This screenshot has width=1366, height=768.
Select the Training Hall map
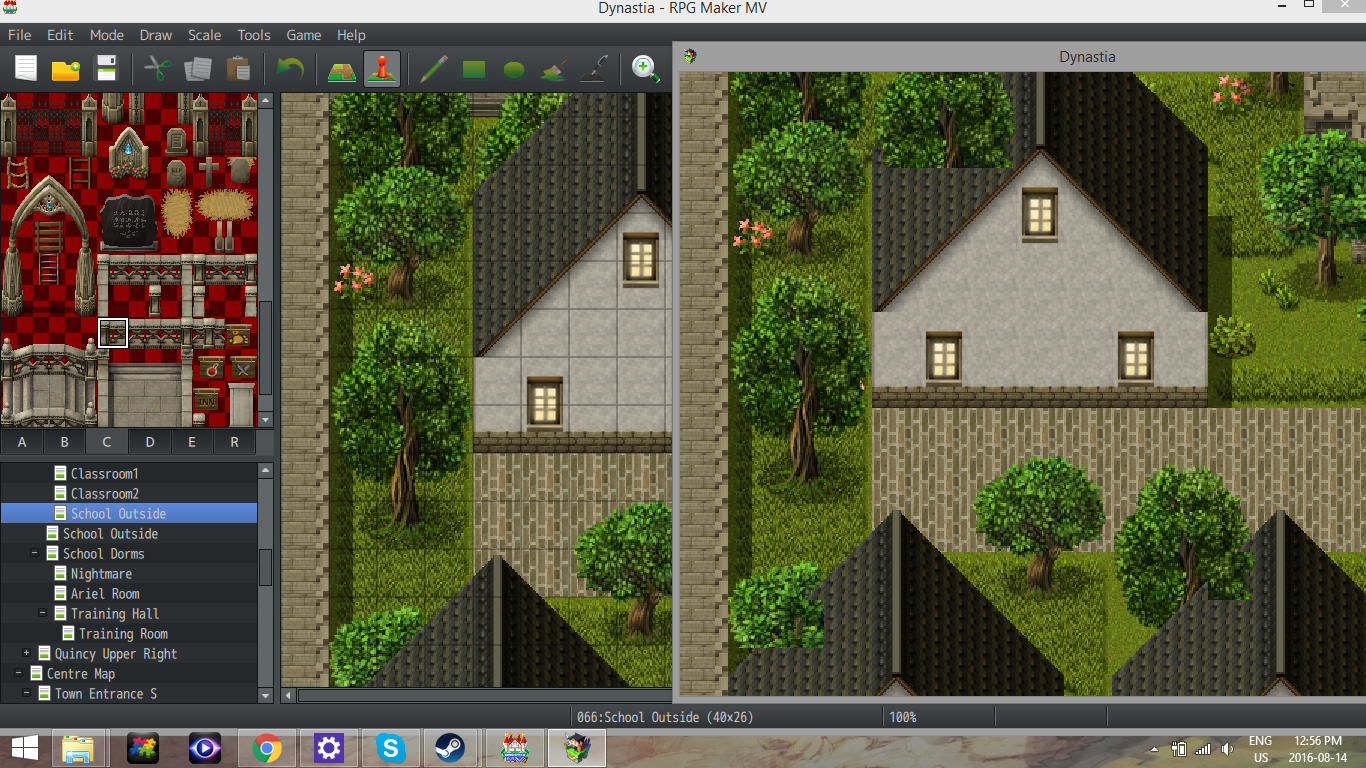pos(115,613)
